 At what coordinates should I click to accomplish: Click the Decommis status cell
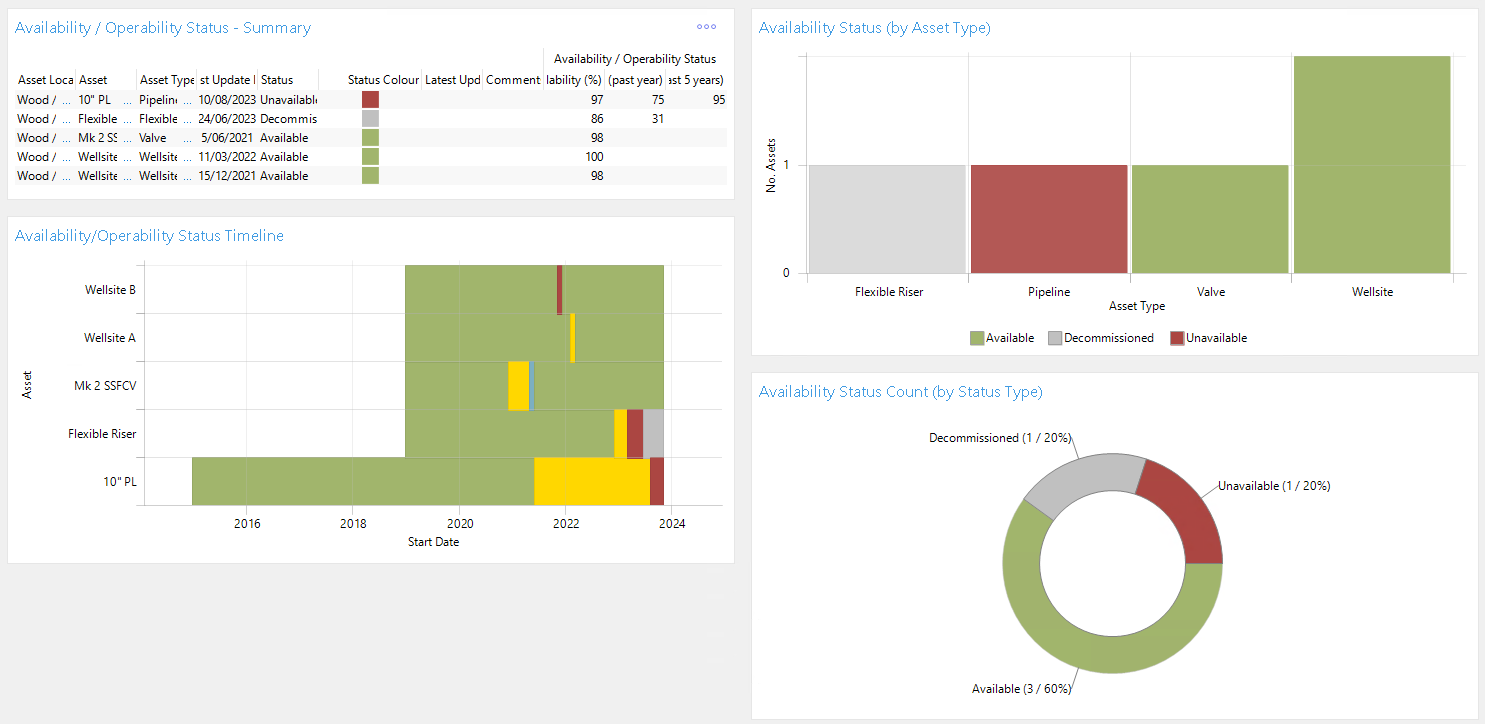click(x=288, y=119)
